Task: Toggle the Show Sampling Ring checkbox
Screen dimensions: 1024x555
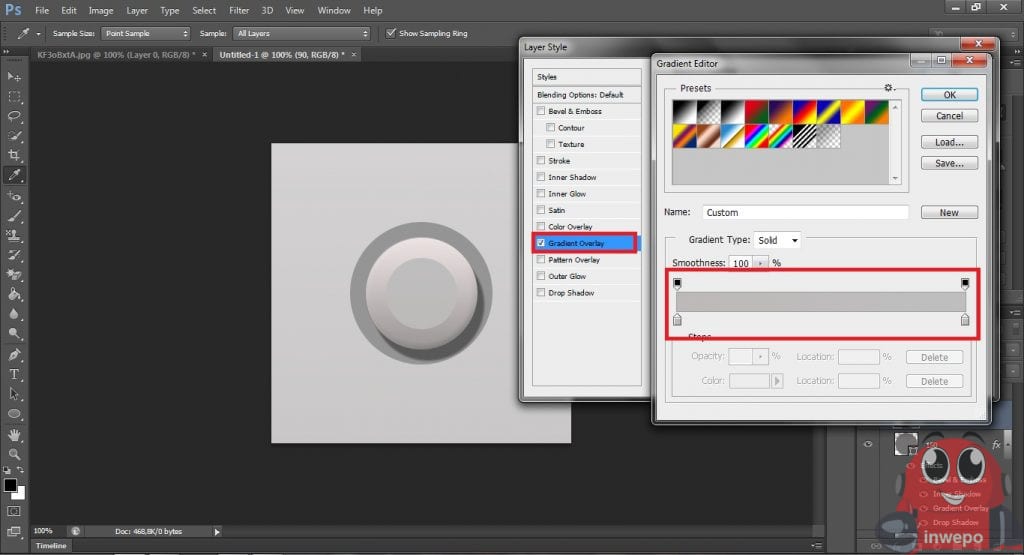Action: point(390,33)
